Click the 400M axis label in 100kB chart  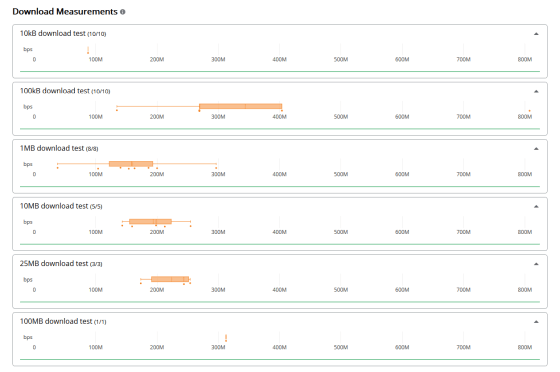280,117
